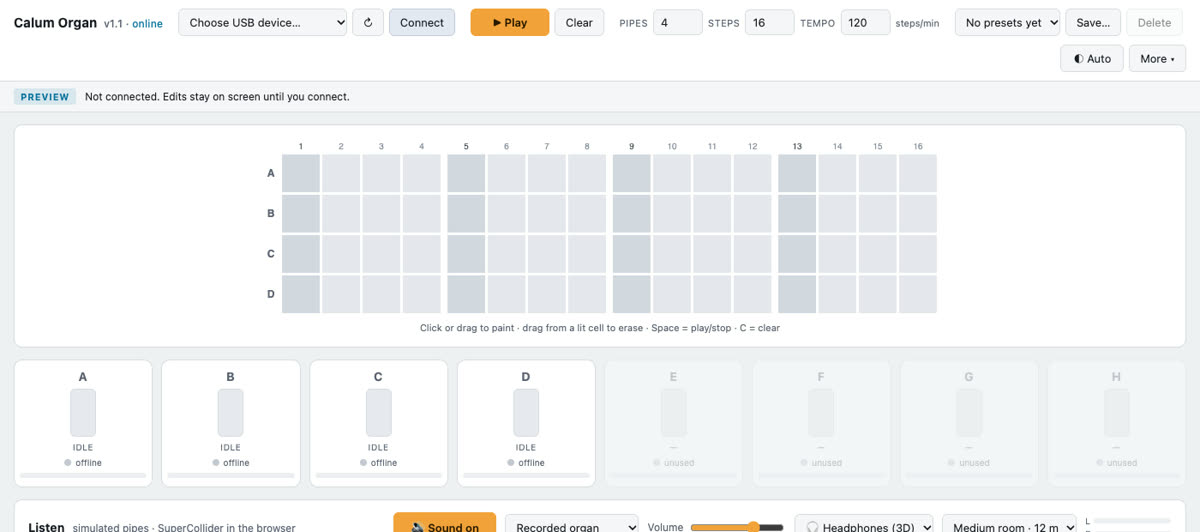Click the Clear button
1200x532 pixels.
pos(579,22)
